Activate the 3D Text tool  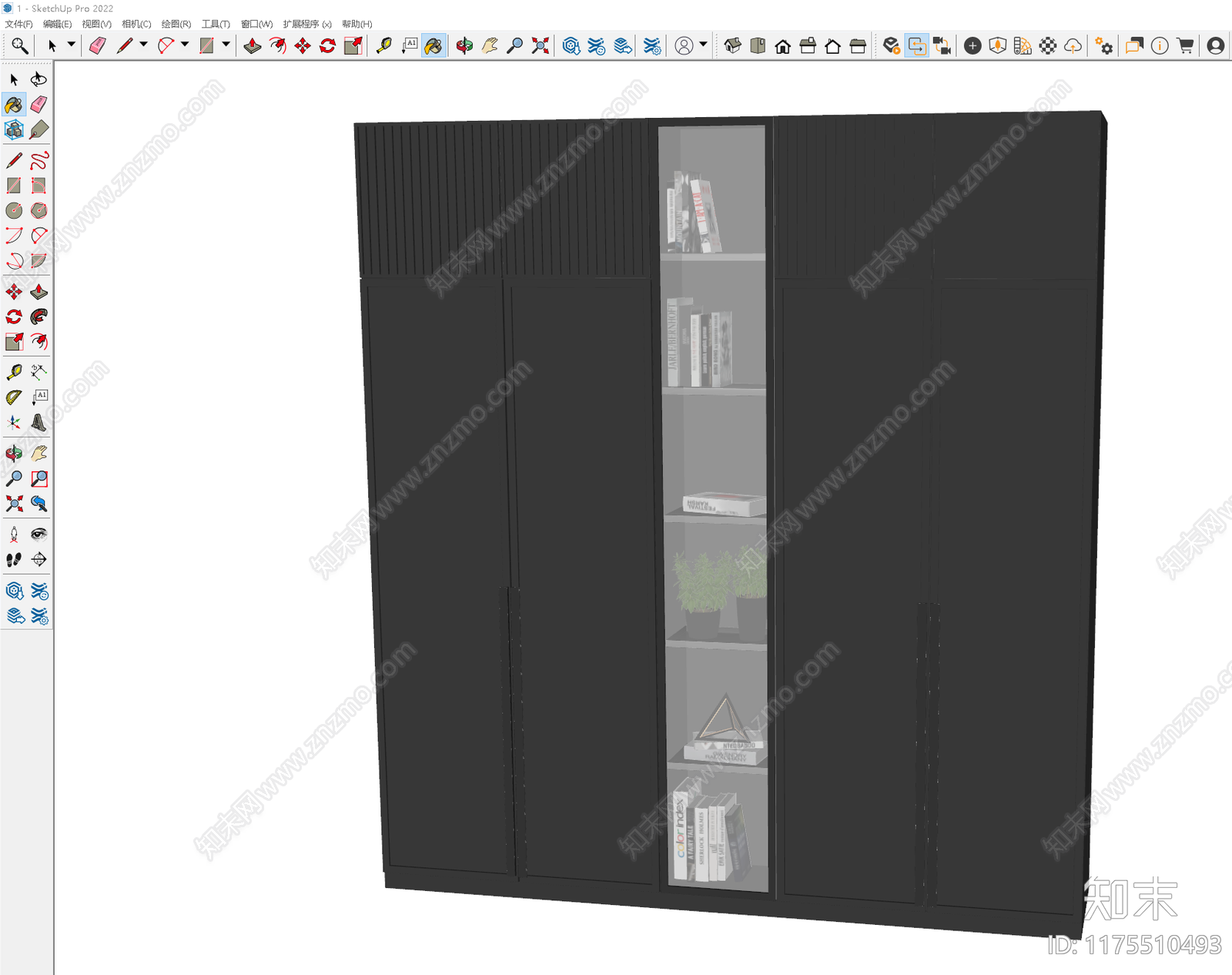tap(38, 422)
